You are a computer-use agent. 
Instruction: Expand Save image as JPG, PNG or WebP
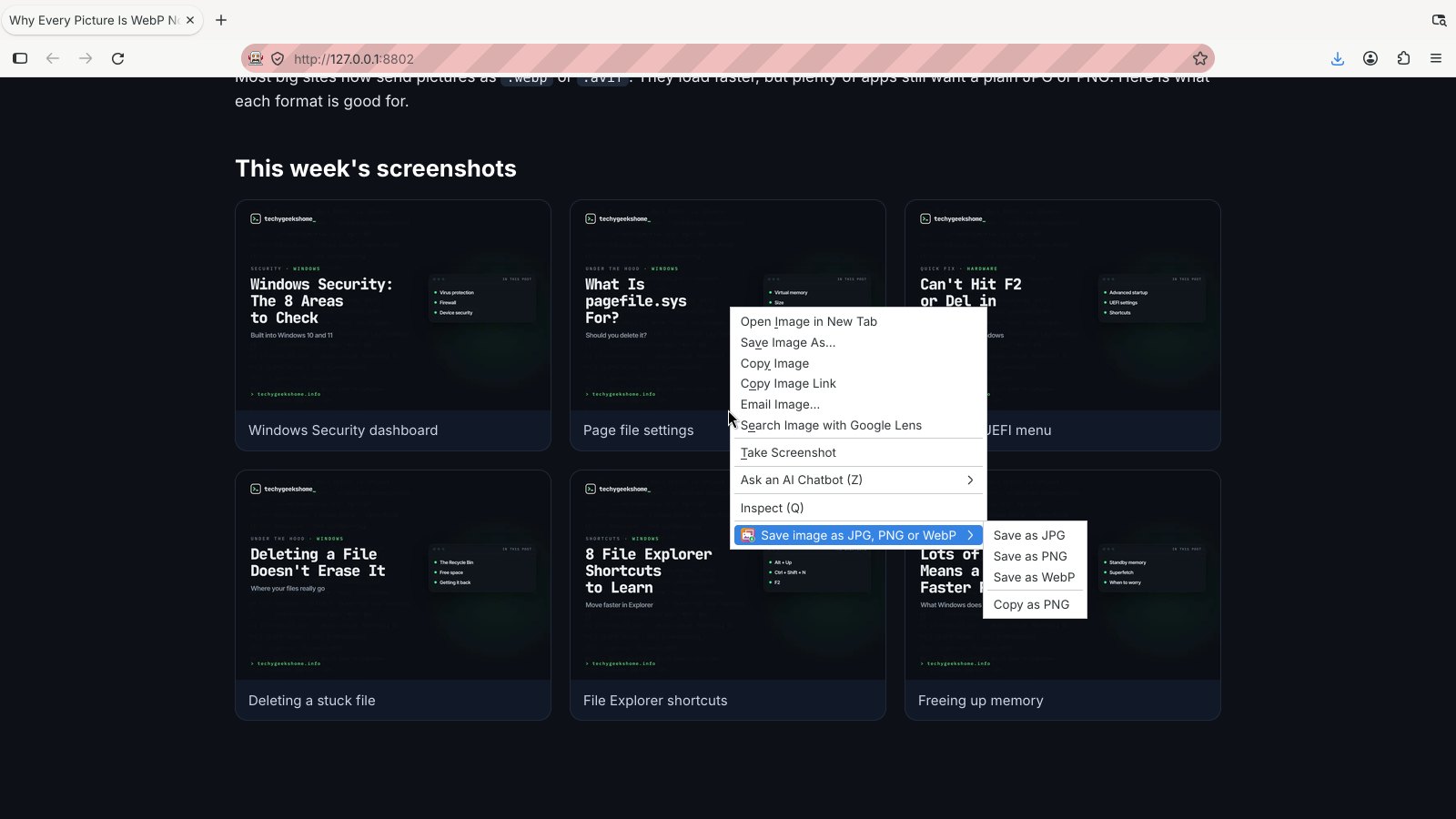tap(857, 535)
